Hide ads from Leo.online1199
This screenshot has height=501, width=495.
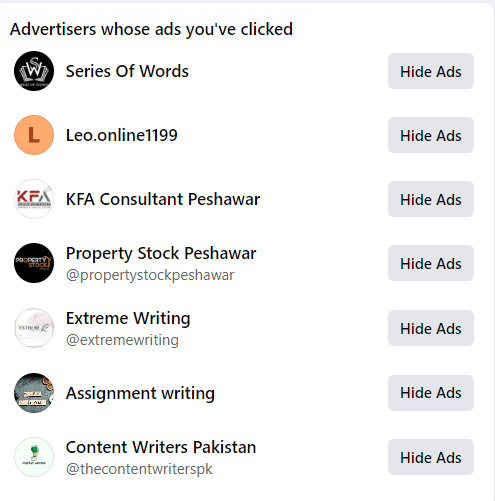click(431, 135)
